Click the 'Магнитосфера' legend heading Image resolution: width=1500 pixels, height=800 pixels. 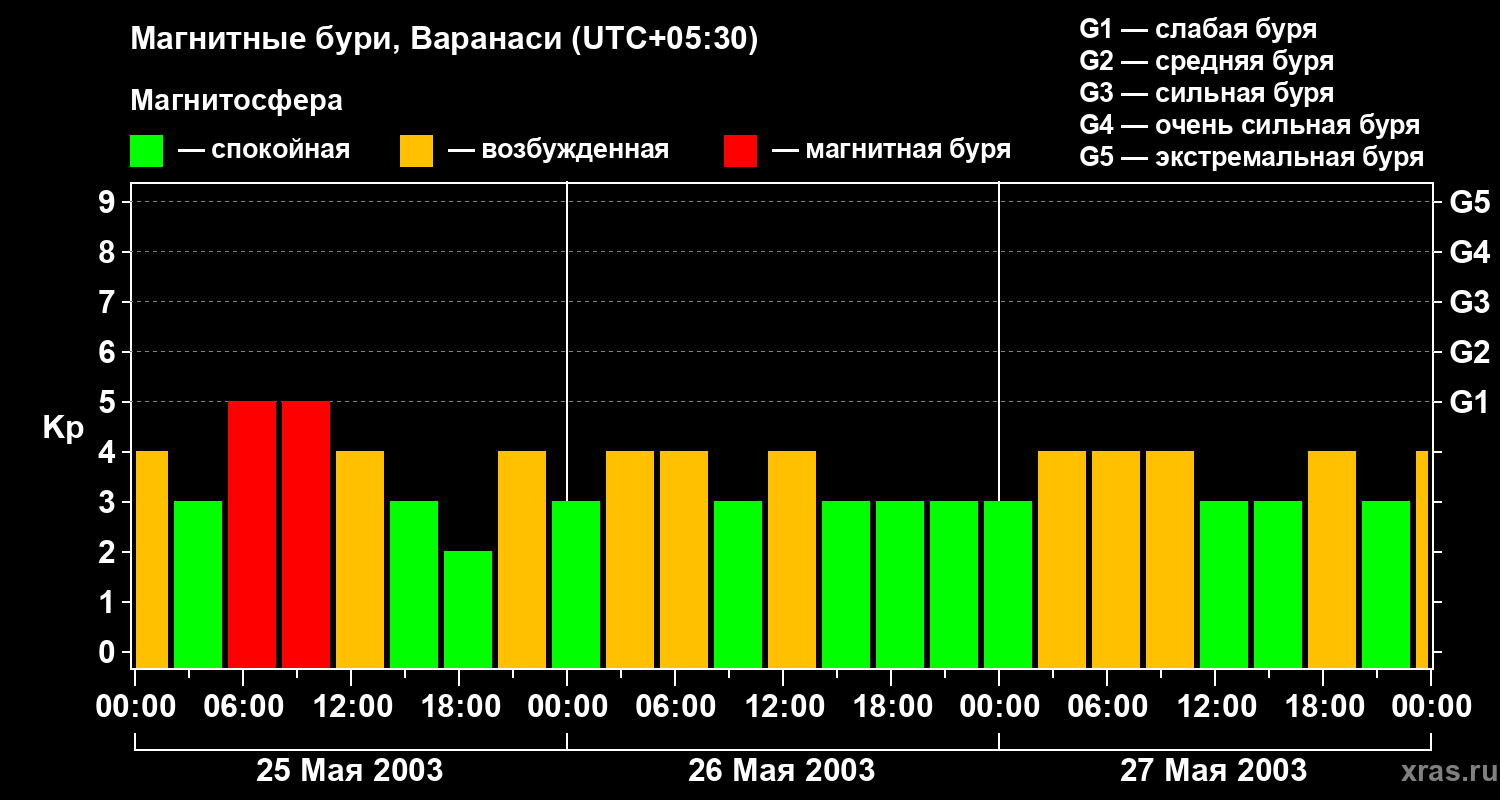pos(236,101)
